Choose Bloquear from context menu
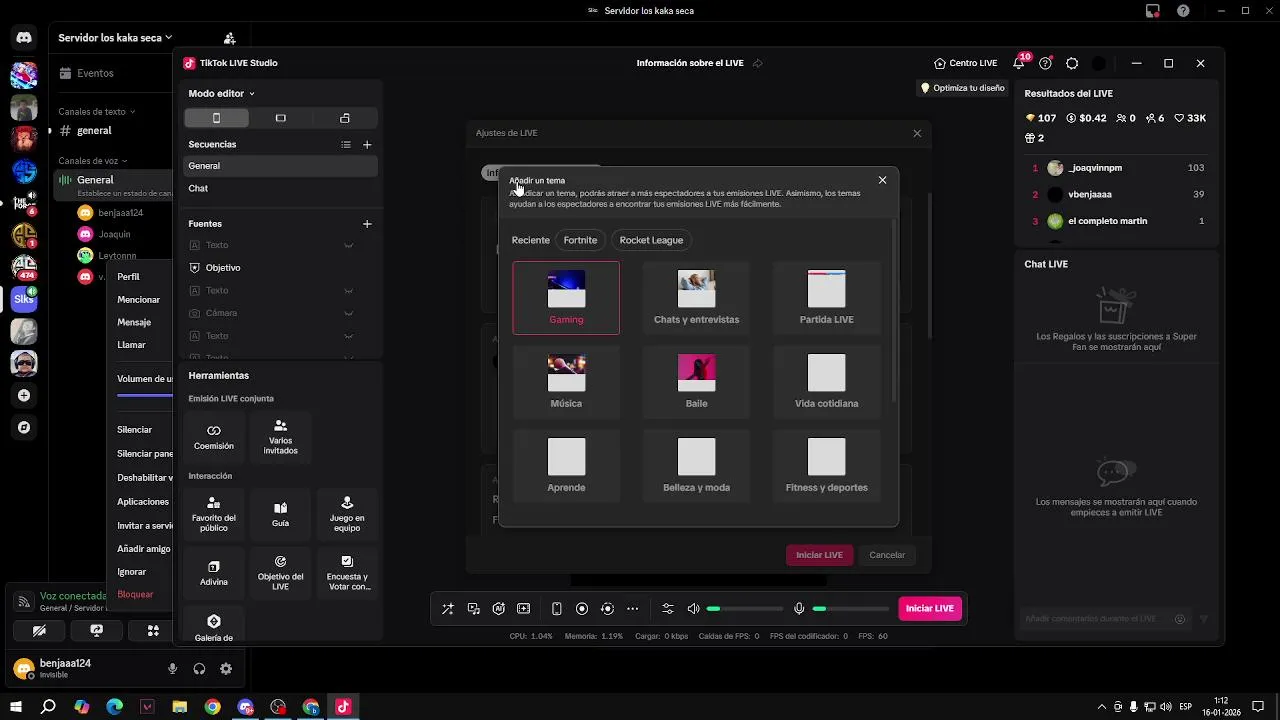Image resolution: width=1280 pixels, height=720 pixels. (135, 595)
